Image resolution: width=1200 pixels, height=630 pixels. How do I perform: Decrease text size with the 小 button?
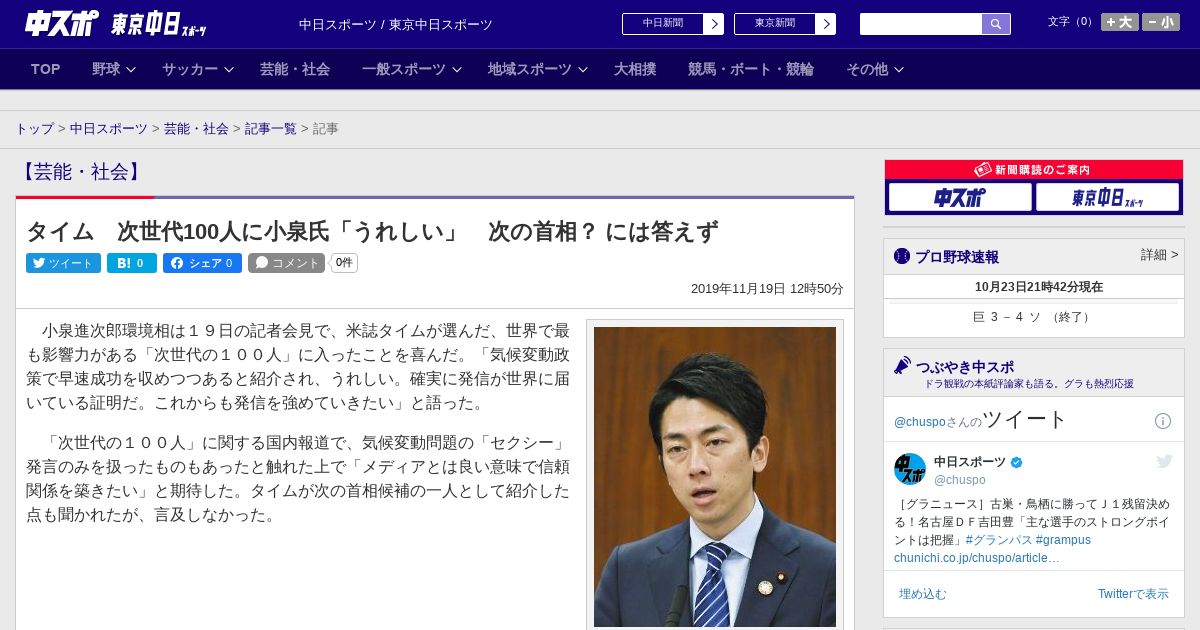[1161, 22]
